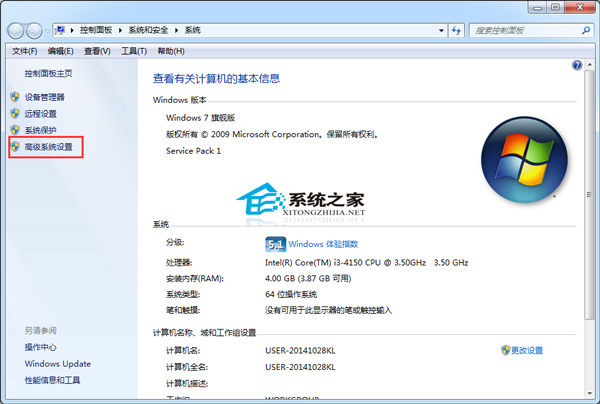Expand arrow after 控制面板 breadcrumb

[x=120, y=30]
